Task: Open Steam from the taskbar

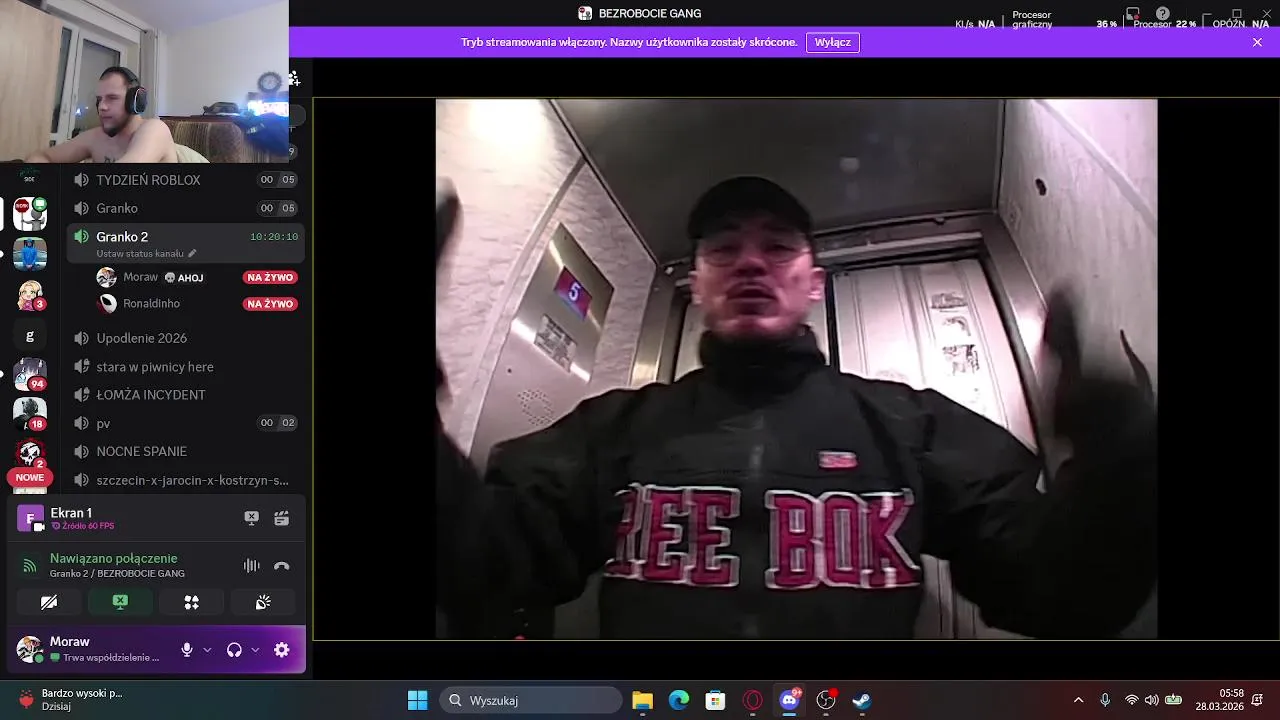Action: click(862, 700)
